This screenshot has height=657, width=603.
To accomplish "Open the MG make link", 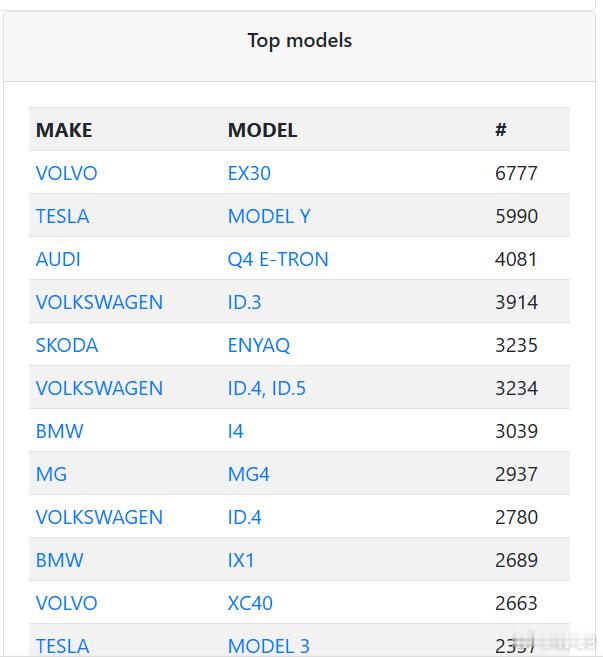I will click(x=51, y=474).
